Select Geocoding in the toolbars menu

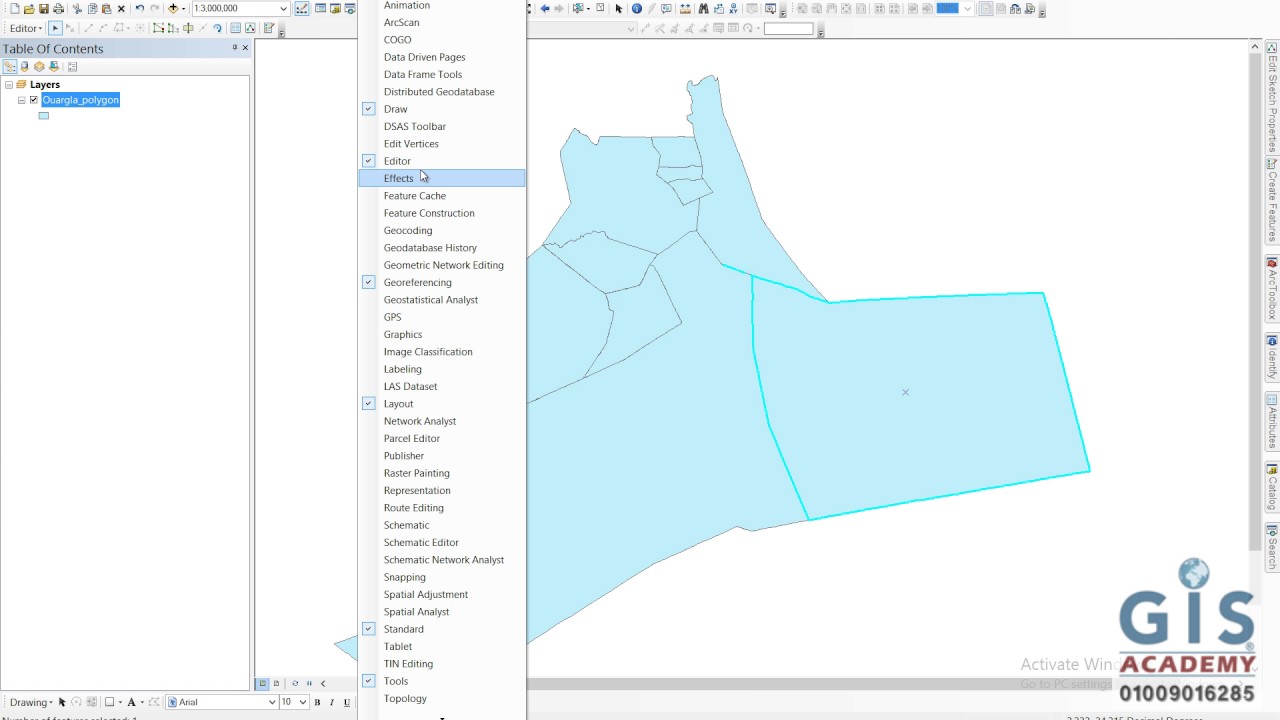pyautogui.click(x=441, y=230)
